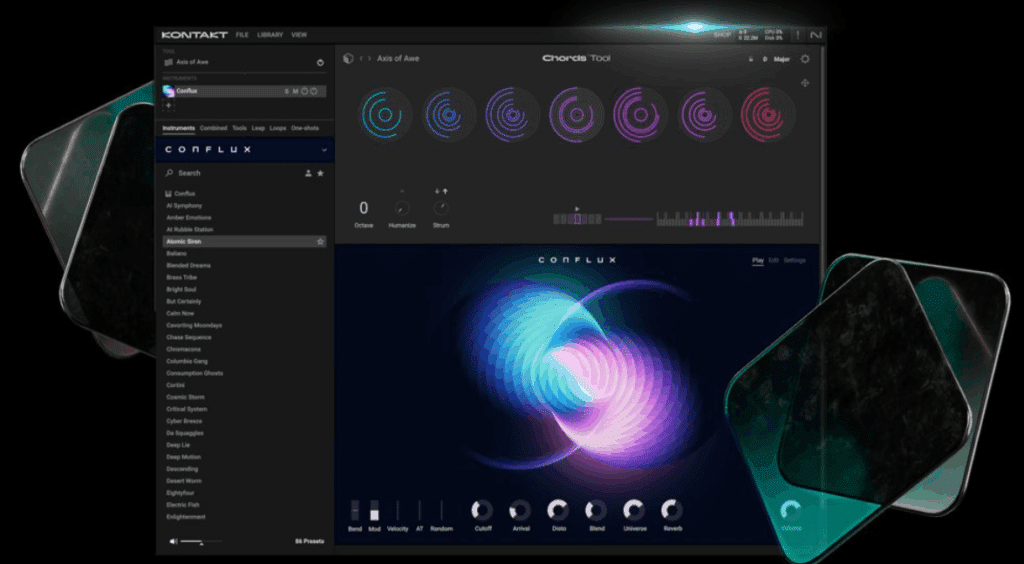Select strum direction up arrow
This screenshot has height=564, width=1024.
445,191
